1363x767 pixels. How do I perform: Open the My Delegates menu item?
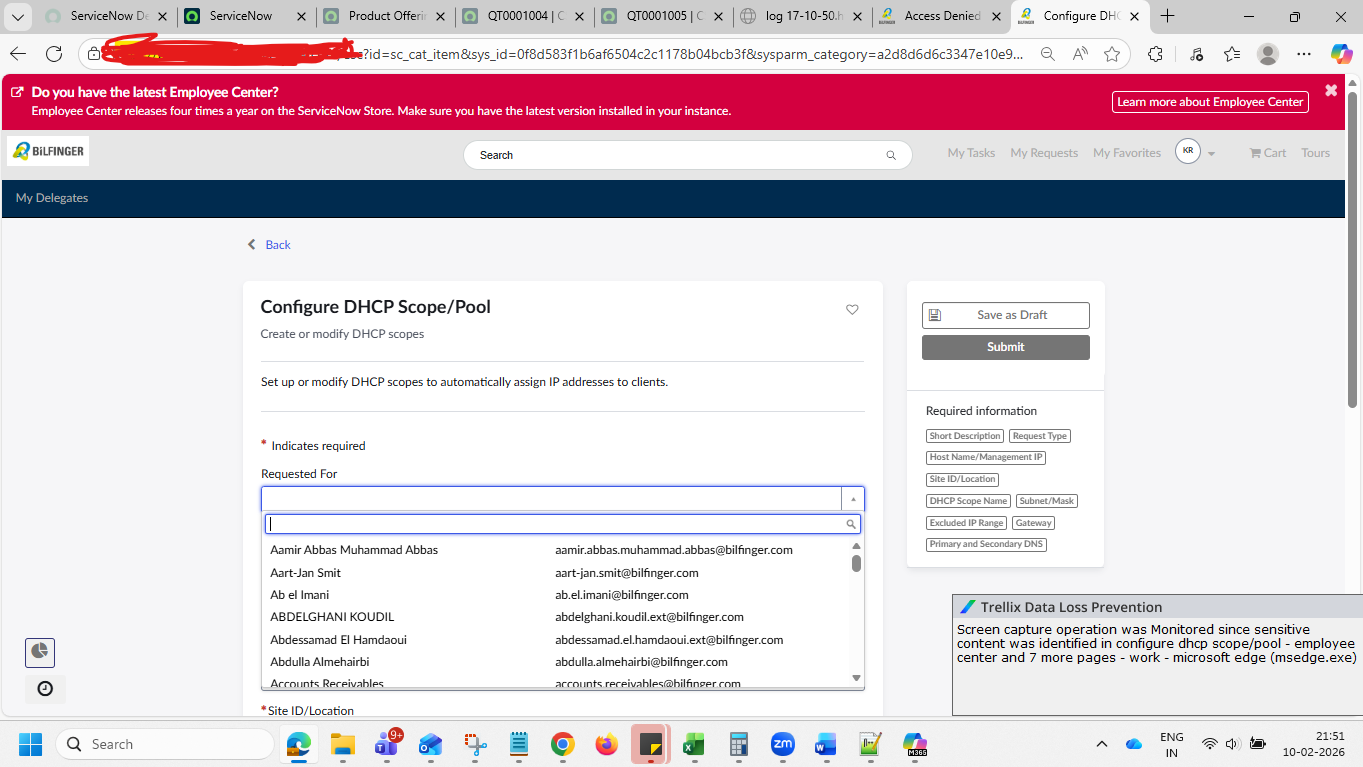coord(52,198)
